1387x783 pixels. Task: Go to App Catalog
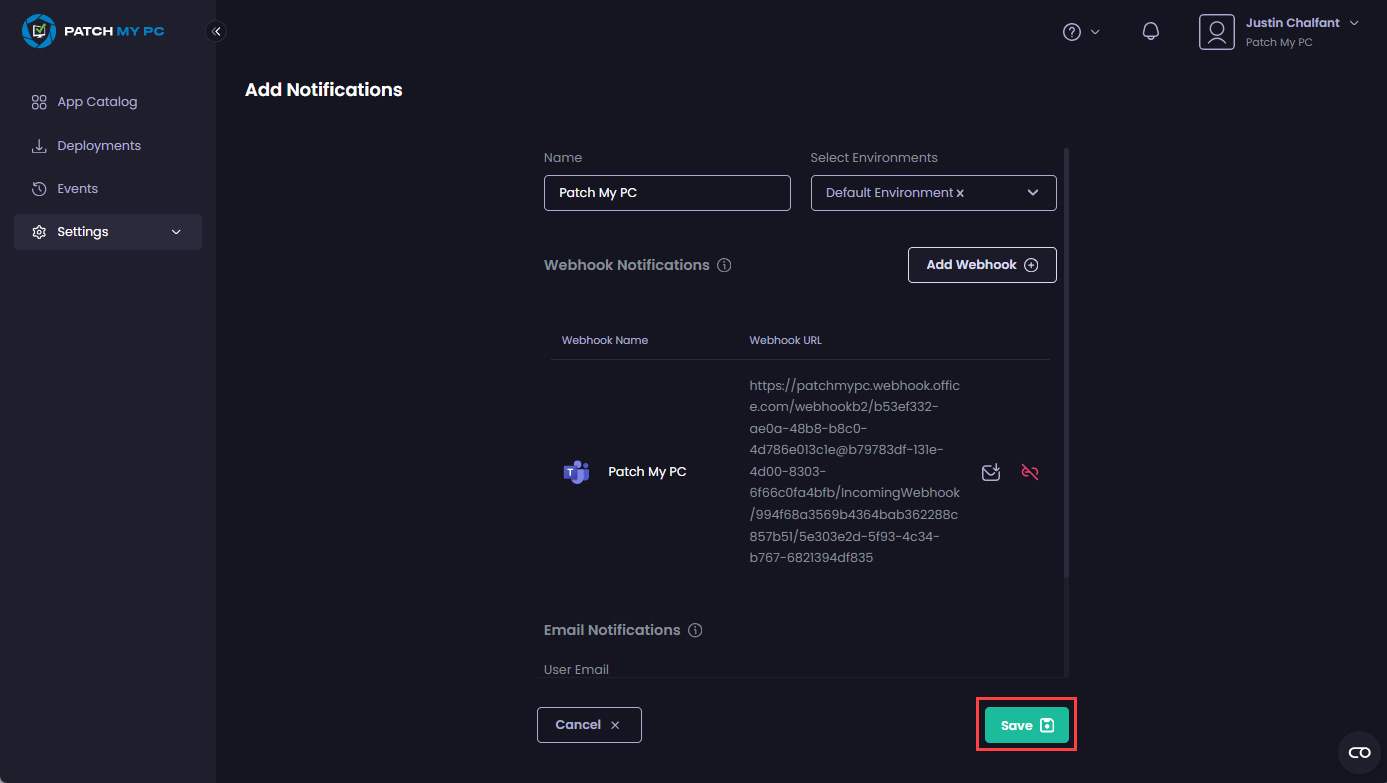click(97, 102)
